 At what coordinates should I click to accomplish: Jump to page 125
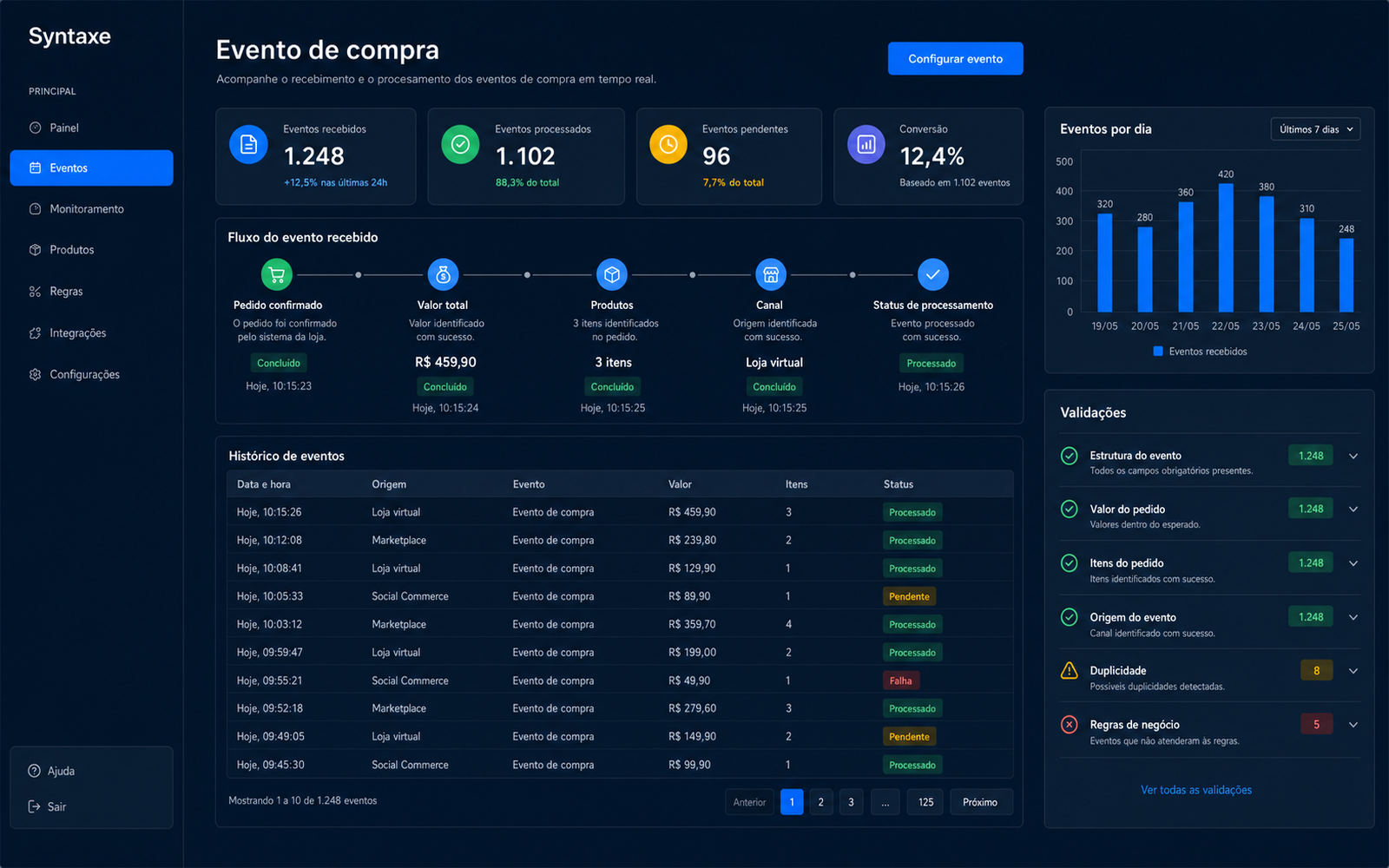point(926,802)
